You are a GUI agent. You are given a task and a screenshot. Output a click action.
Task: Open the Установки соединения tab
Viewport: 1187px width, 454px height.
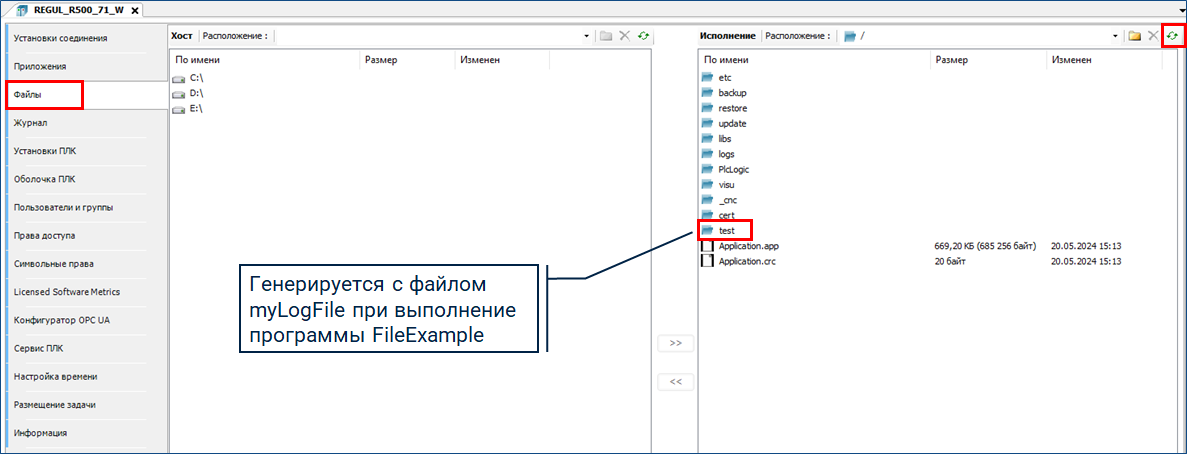(60, 38)
